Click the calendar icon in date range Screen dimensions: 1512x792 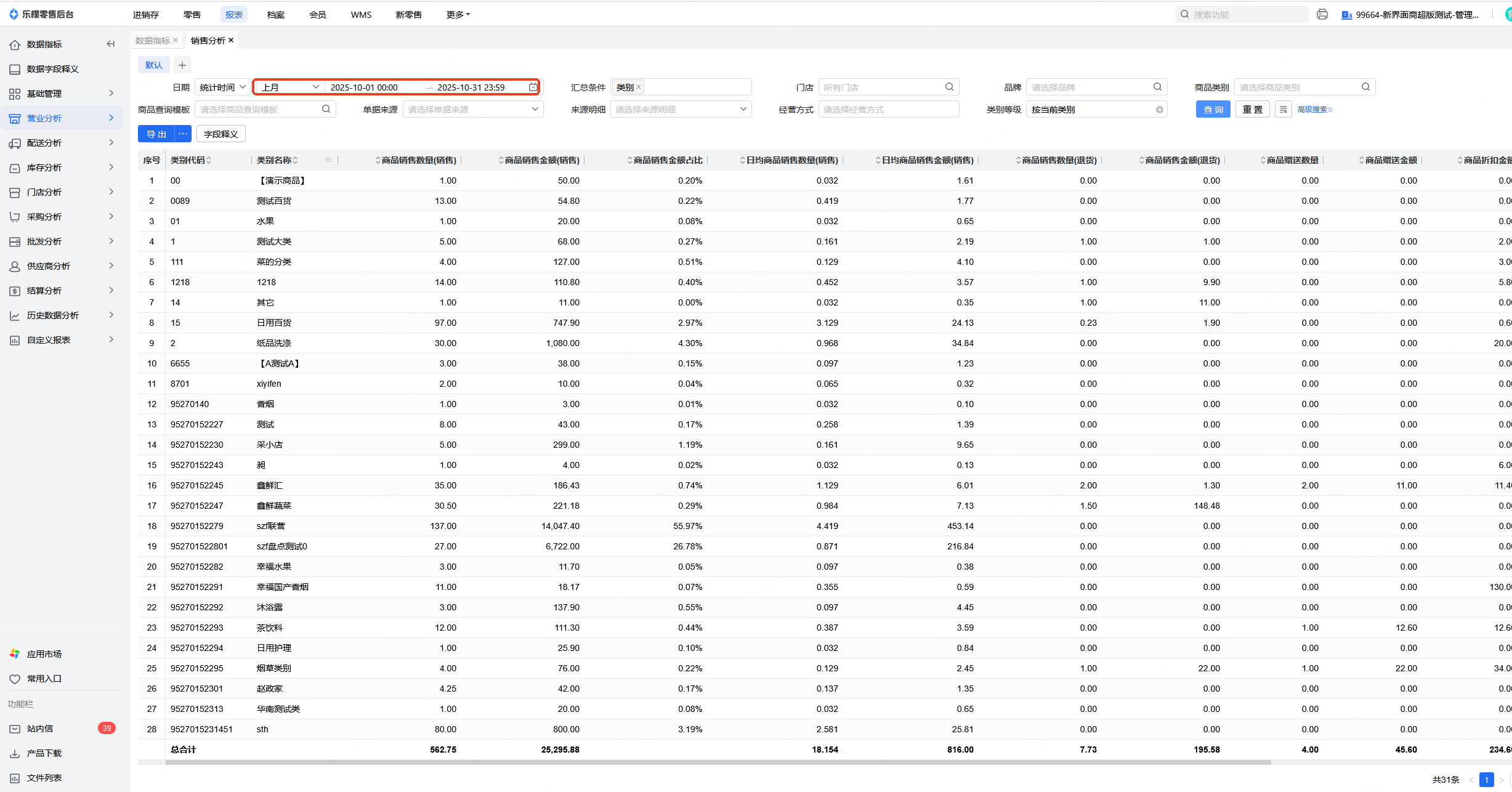point(533,87)
